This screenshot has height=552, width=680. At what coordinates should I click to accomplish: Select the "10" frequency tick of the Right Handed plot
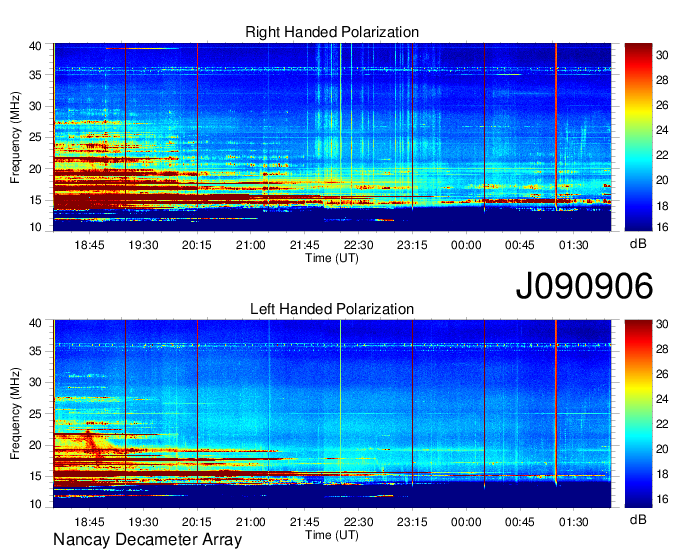pyautogui.click(x=36, y=227)
